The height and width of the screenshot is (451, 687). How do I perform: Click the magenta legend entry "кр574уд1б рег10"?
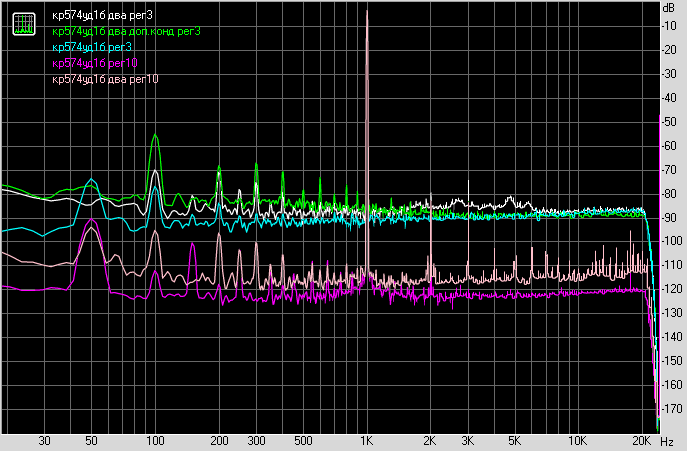[x=95, y=63]
